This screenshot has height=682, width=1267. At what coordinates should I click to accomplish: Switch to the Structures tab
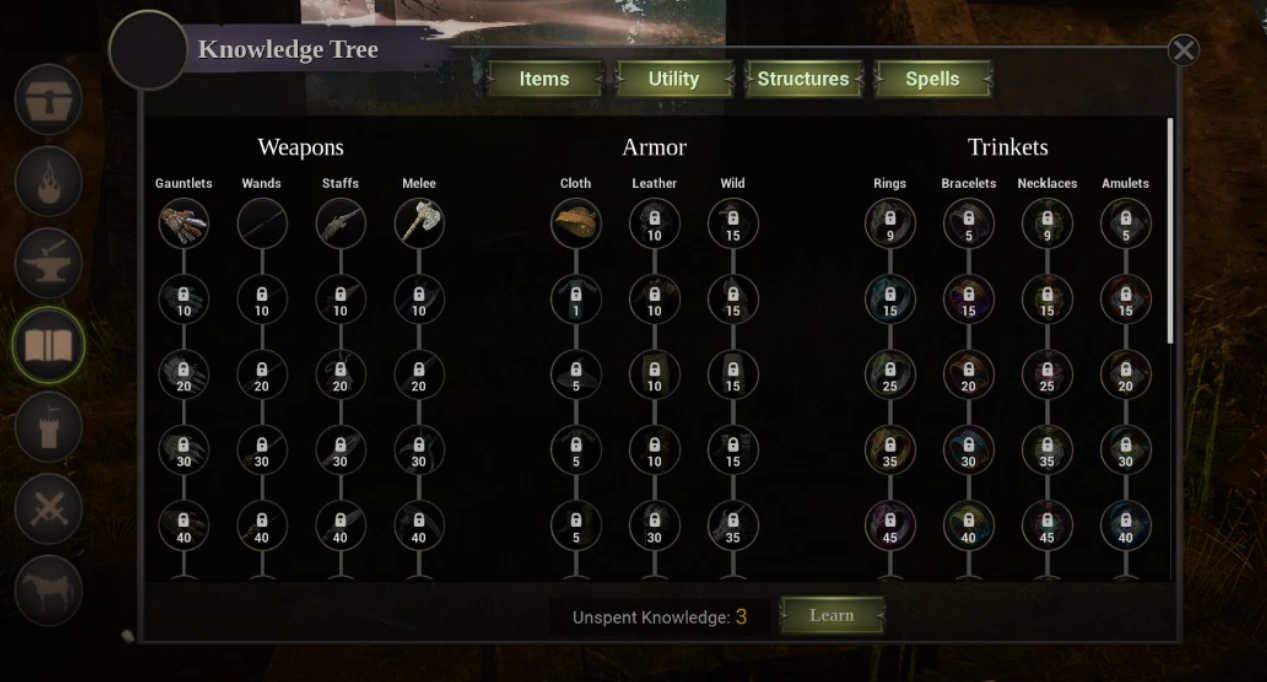[x=803, y=79]
